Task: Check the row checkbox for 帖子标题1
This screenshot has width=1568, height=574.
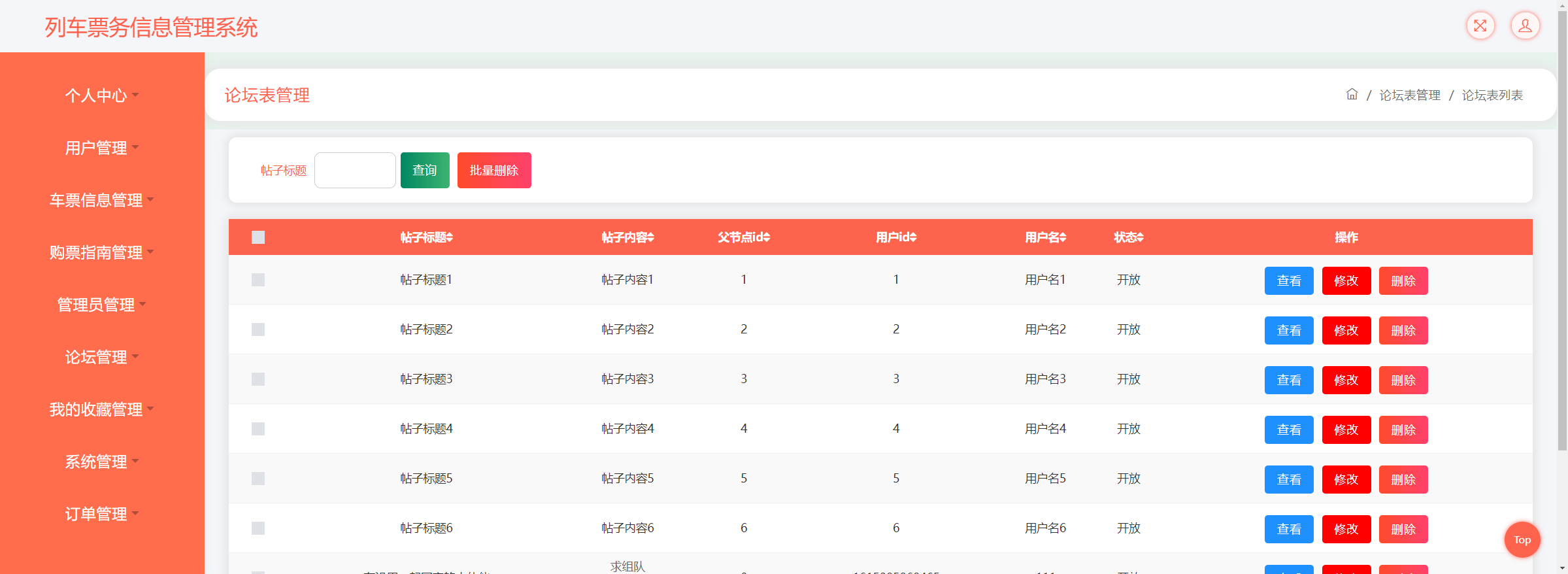Action: 258,280
